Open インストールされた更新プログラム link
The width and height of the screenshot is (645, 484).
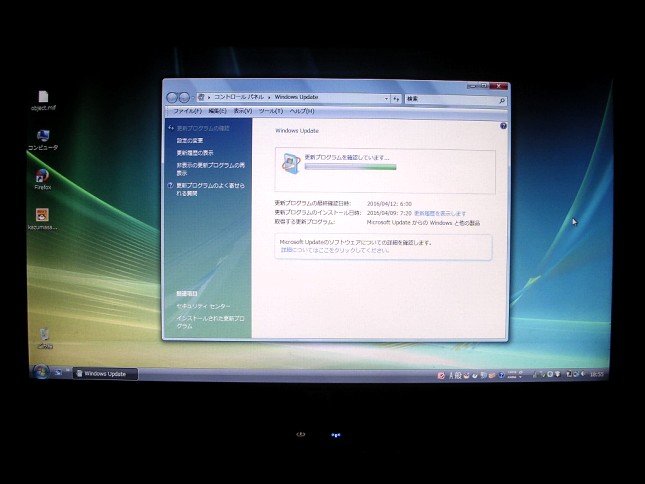210,322
